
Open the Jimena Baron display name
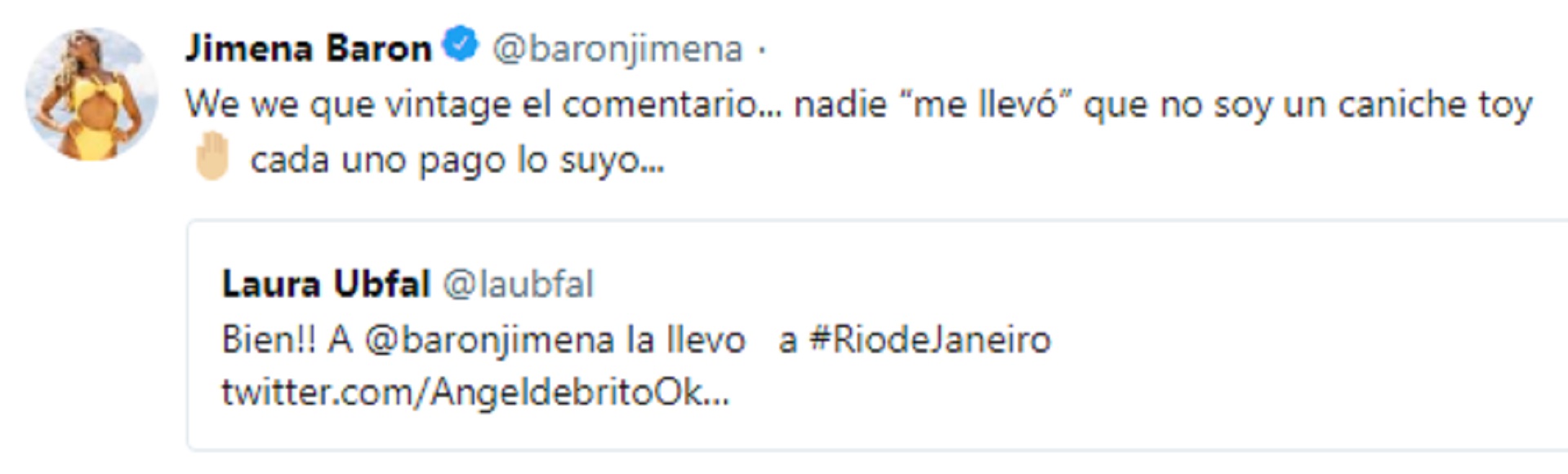(309, 48)
